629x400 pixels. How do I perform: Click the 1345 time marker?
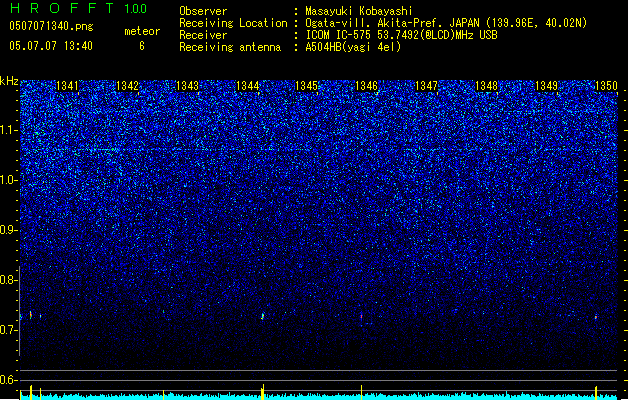click(x=306, y=86)
